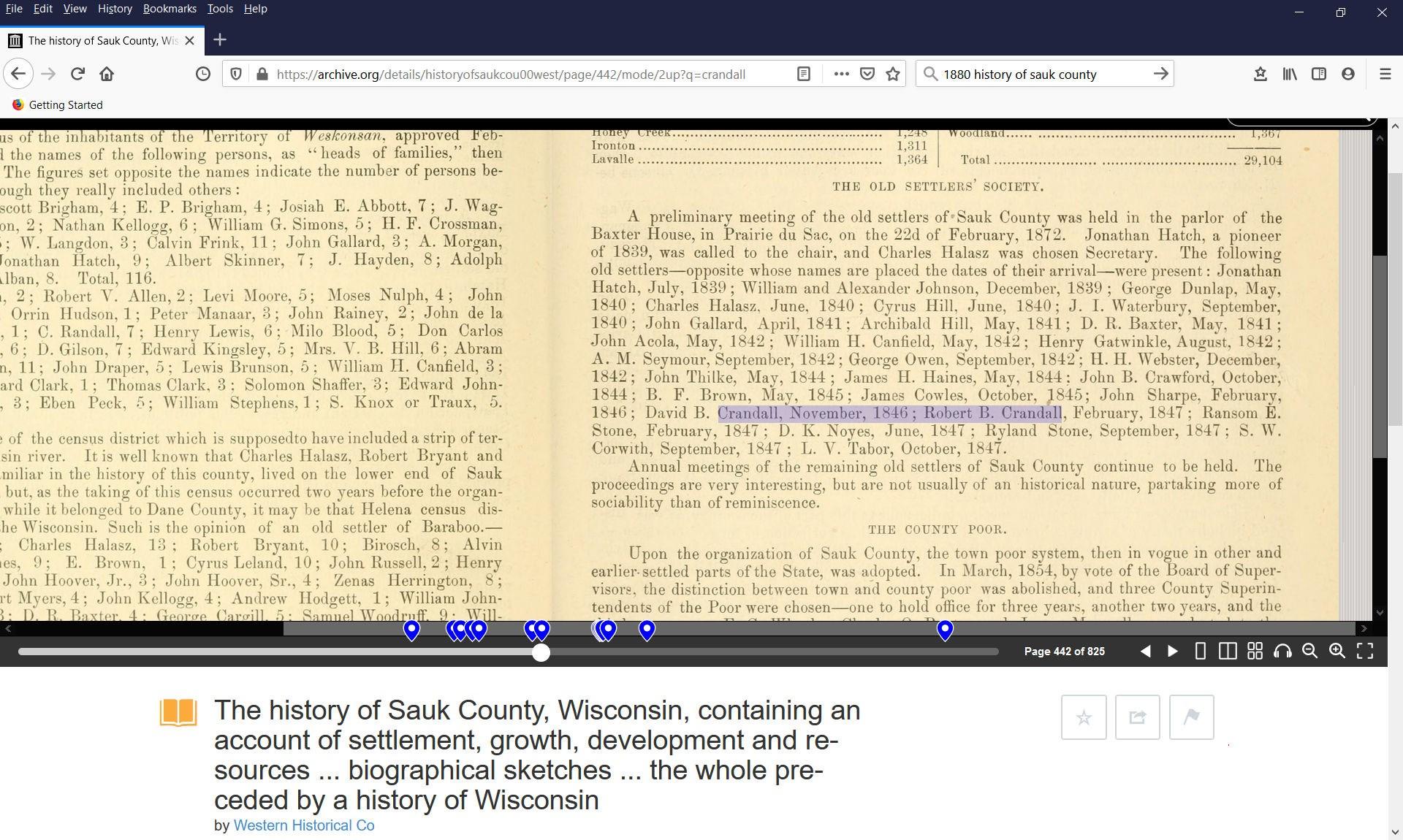Flip to the previous page with left arrow
Viewport: 1403px width, 840px height.
[x=1145, y=651]
